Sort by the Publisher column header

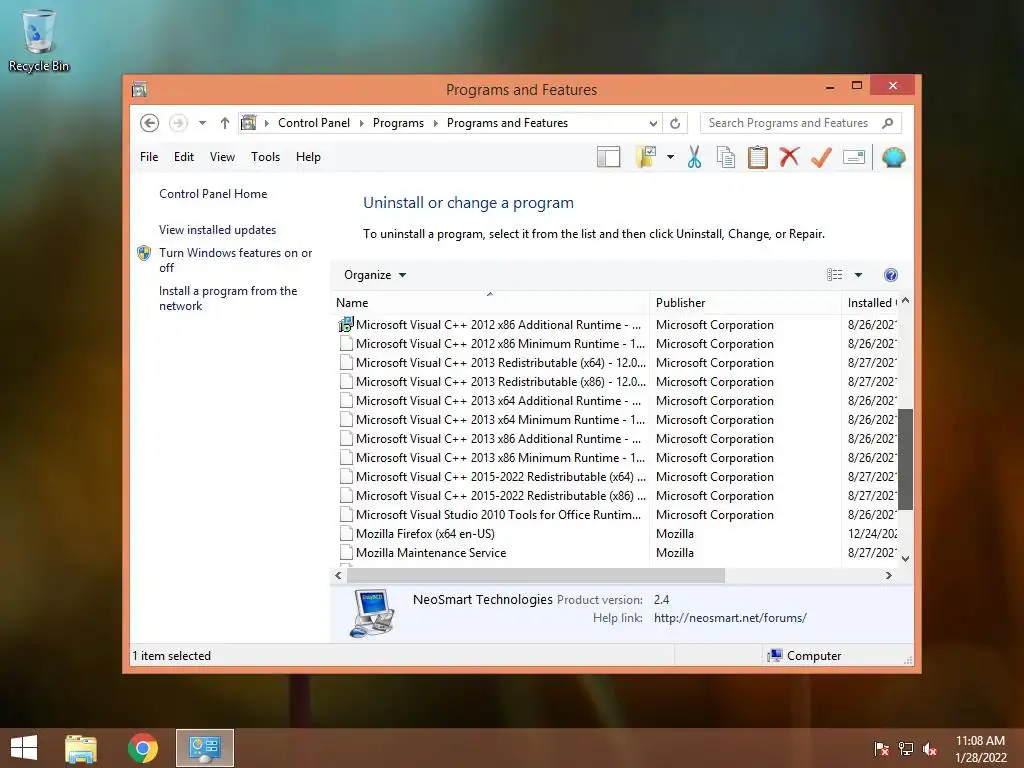[745, 303]
